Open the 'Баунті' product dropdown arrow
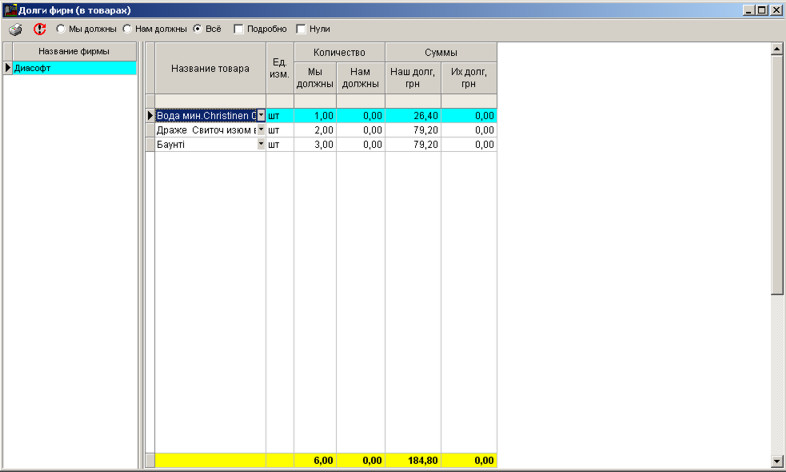Image resolution: width=786 pixels, height=472 pixels. pos(261,144)
